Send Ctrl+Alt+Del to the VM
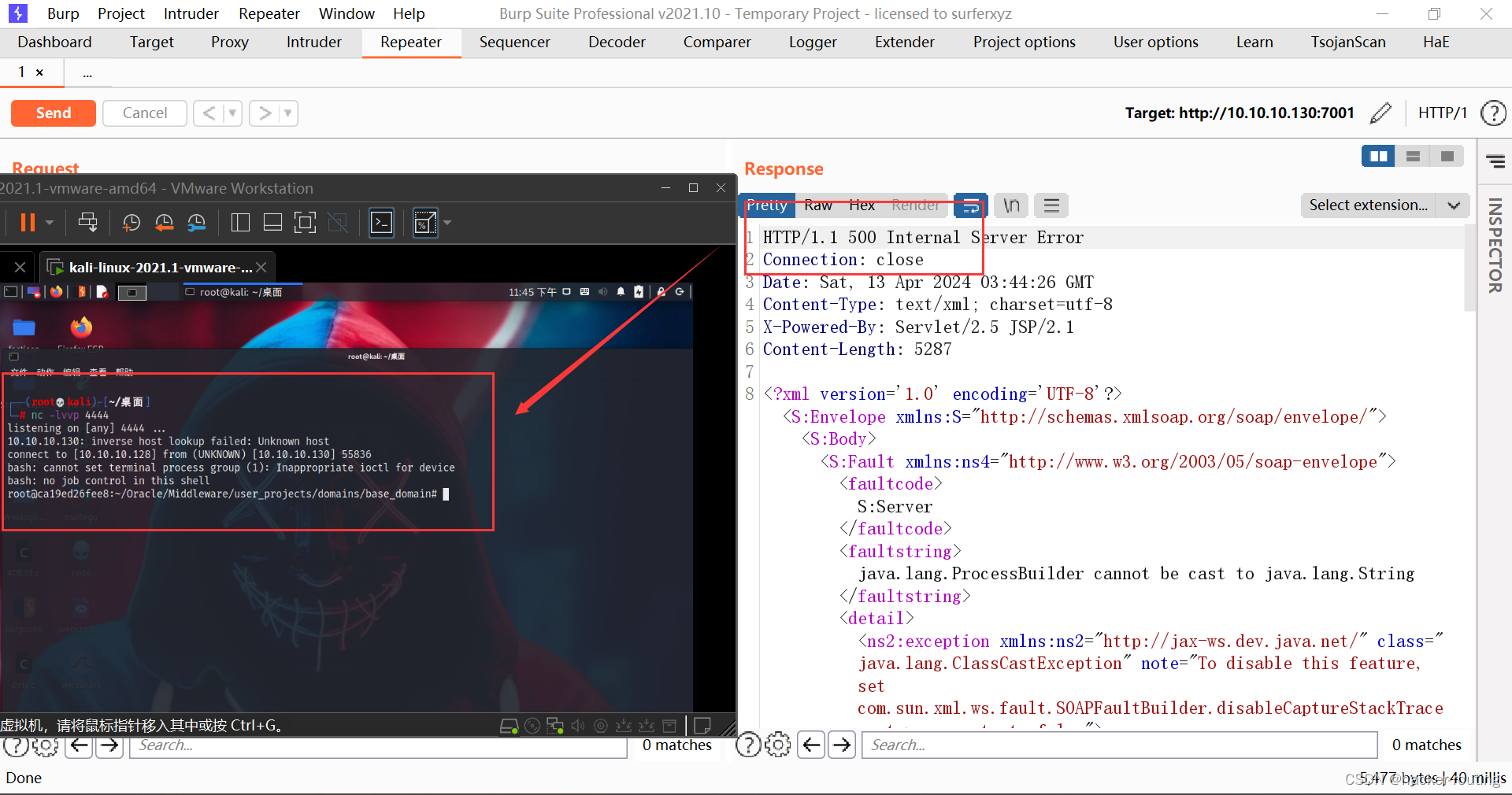1512x795 pixels. 88,224
